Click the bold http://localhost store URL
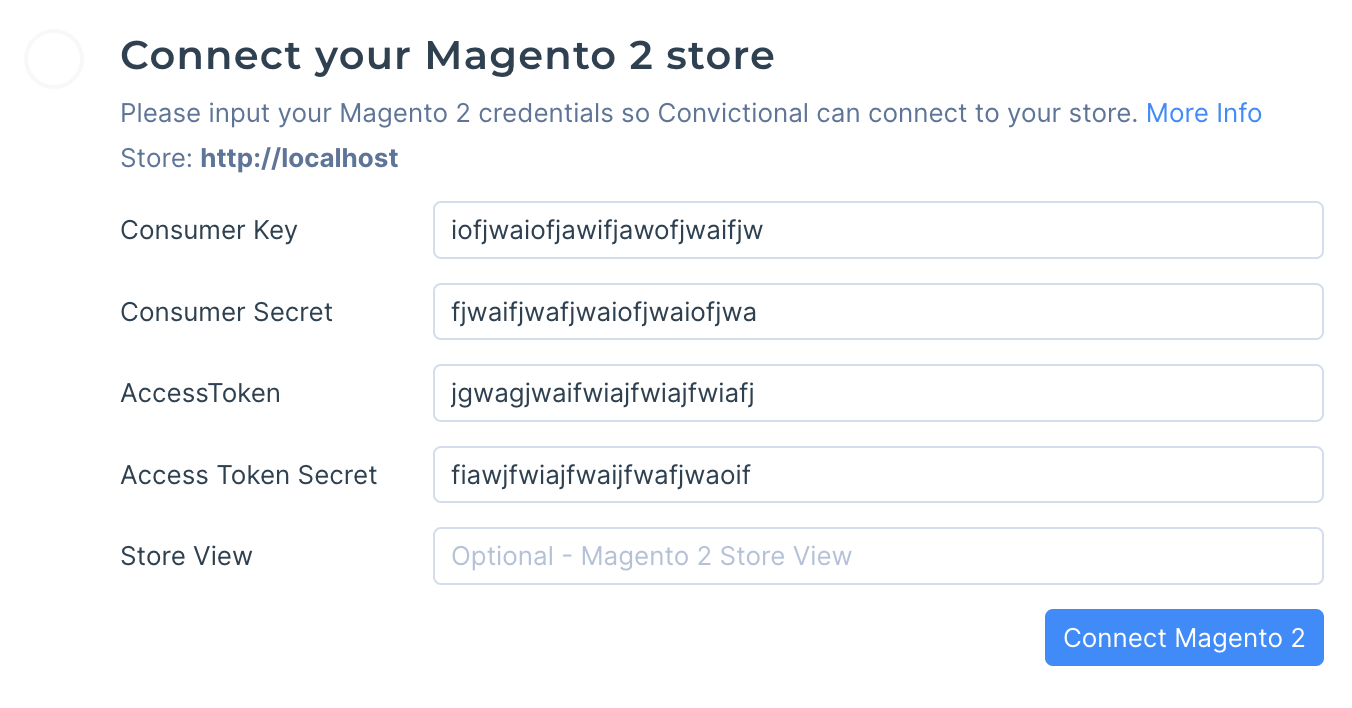Viewport: 1352px width, 708px height. [299, 158]
